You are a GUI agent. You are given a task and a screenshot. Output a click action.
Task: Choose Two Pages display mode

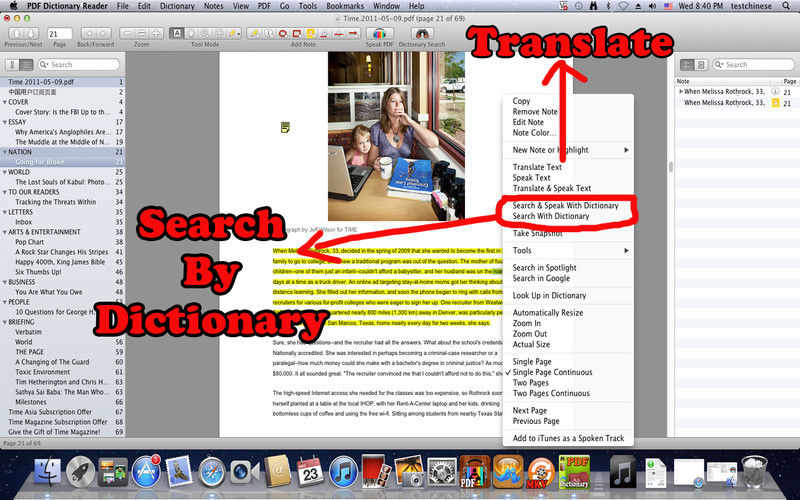coord(531,382)
